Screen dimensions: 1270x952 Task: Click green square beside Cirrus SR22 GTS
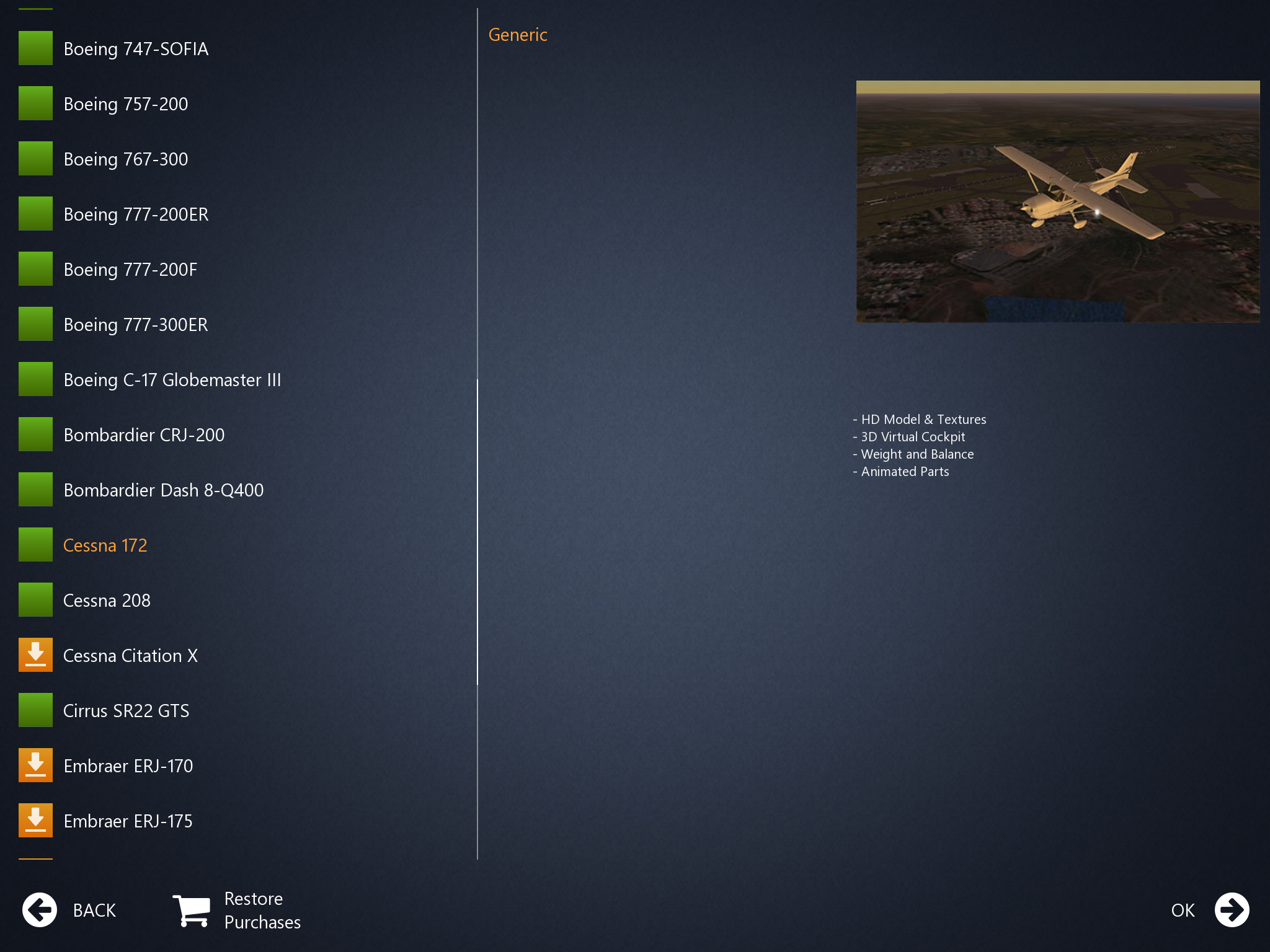[x=35, y=710]
